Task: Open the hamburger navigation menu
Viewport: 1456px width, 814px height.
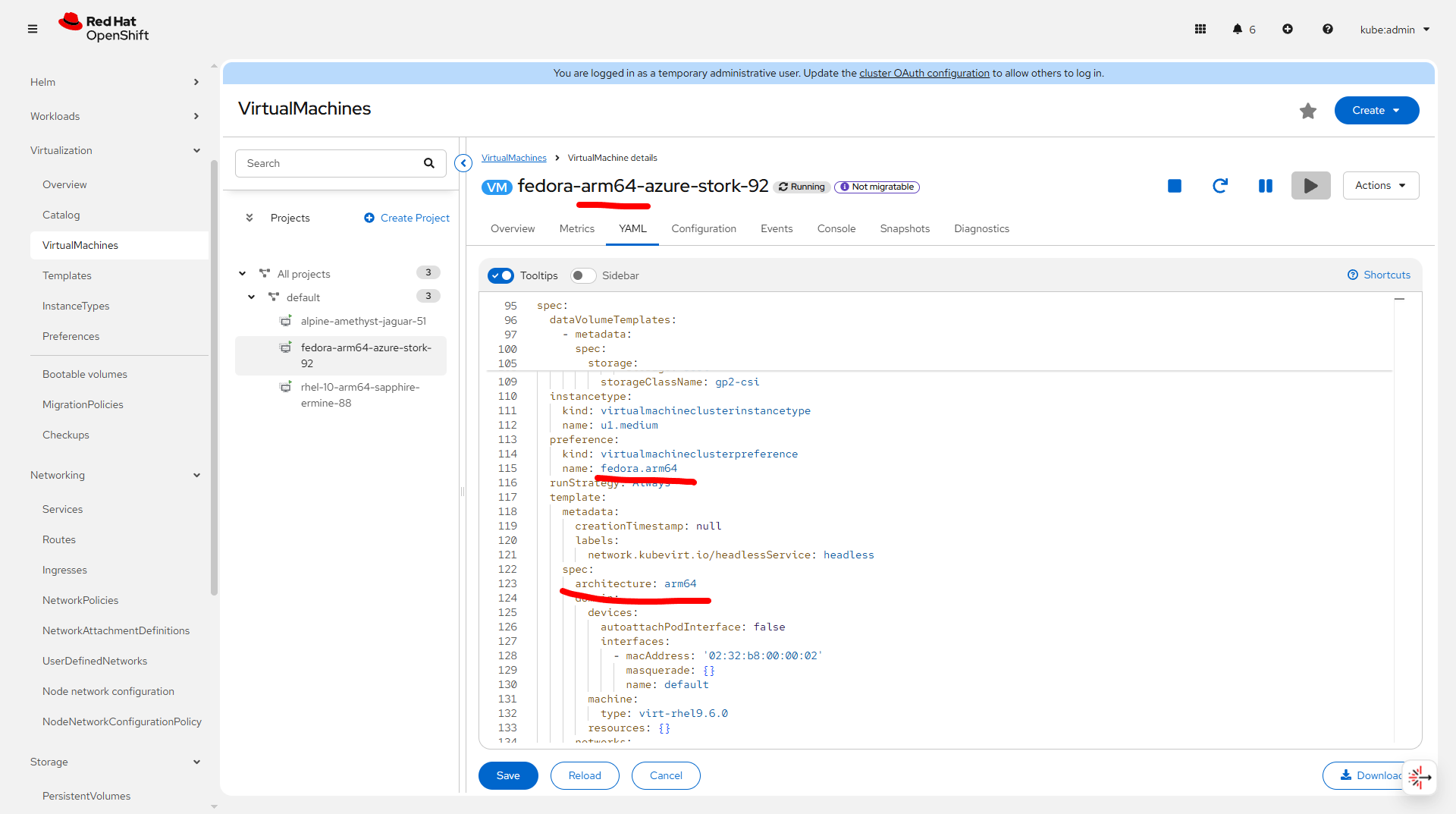Action: click(33, 29)
